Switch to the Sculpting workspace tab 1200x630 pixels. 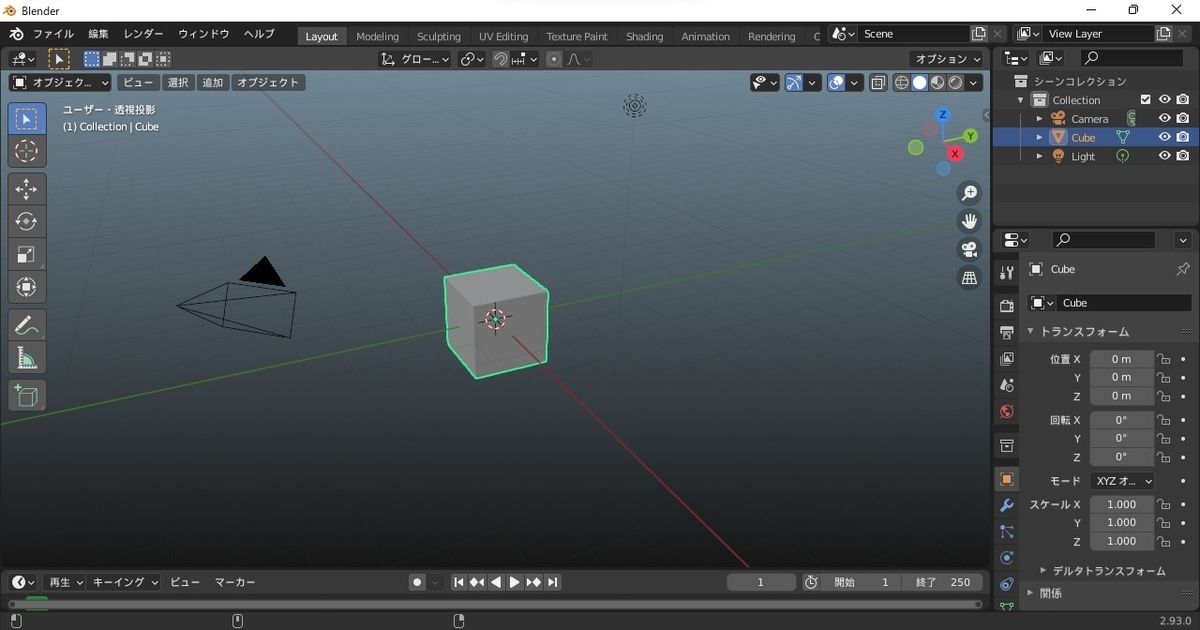pyautogui.click(x=439, y=36)
